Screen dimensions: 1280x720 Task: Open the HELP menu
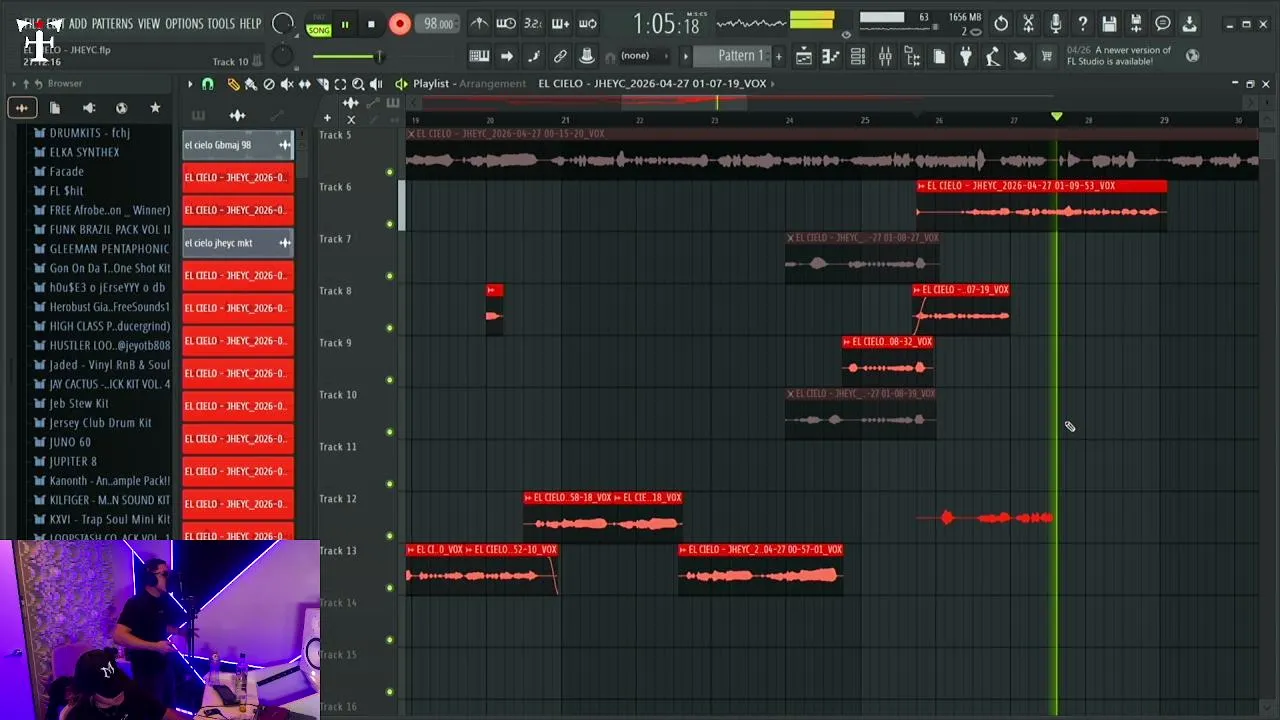pos(250,24)
